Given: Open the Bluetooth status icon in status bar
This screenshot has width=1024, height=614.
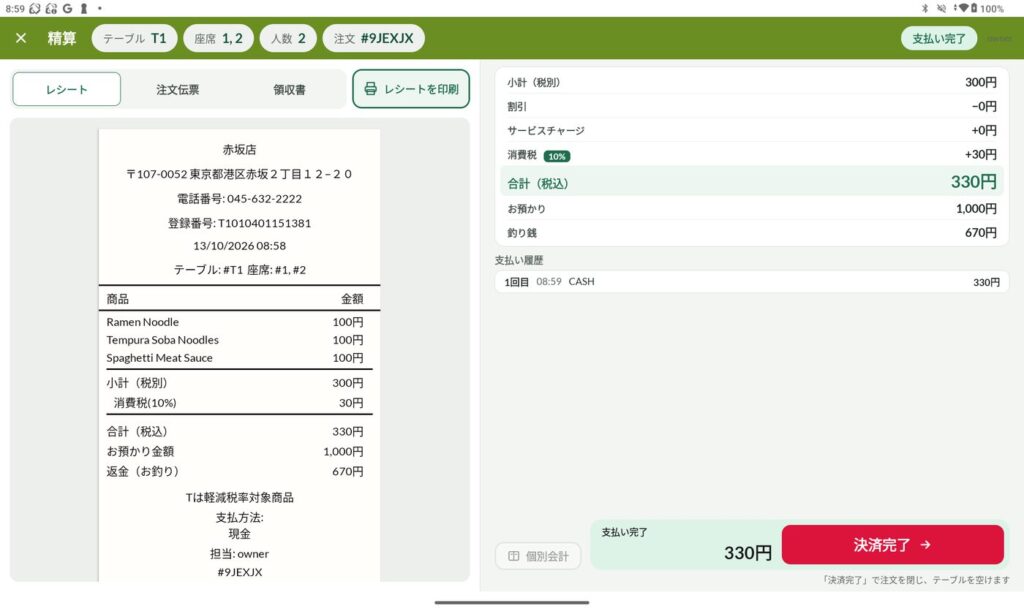Looking at the screenshot, I should click(x=925, y=8).
